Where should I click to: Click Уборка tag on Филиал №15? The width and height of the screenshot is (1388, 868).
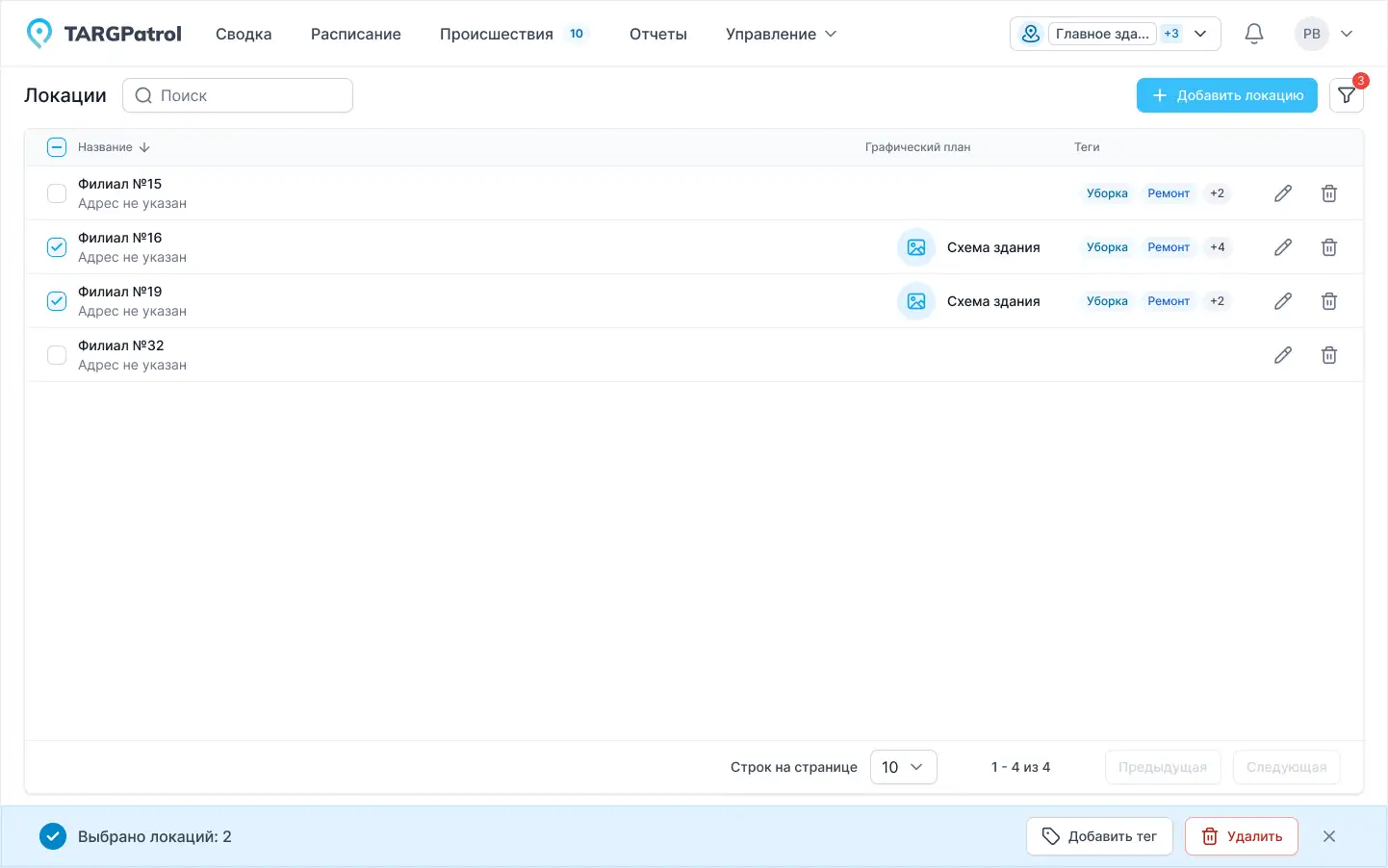click(1107, 193)
